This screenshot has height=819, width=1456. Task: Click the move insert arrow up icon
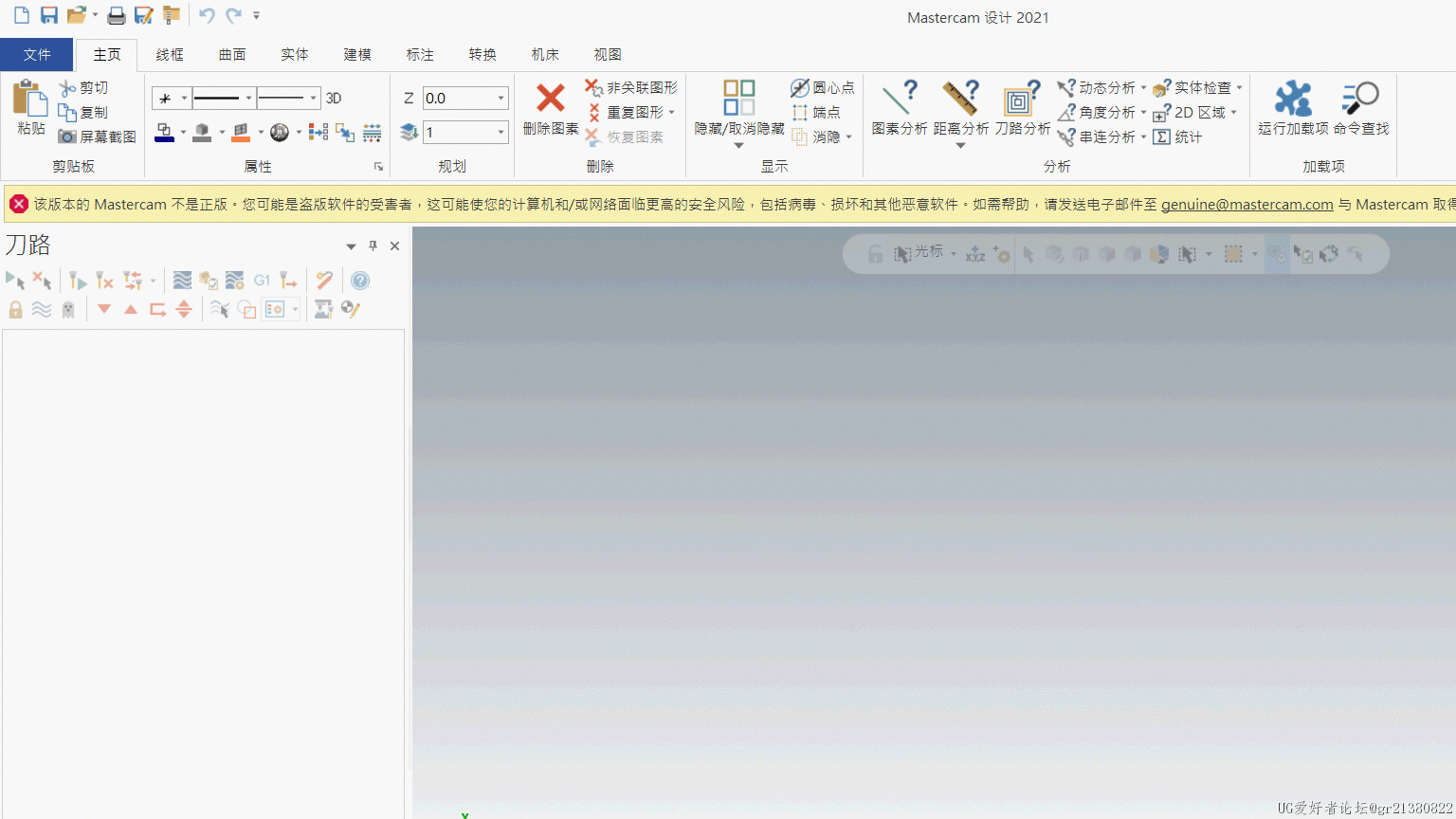coord(131,309)
